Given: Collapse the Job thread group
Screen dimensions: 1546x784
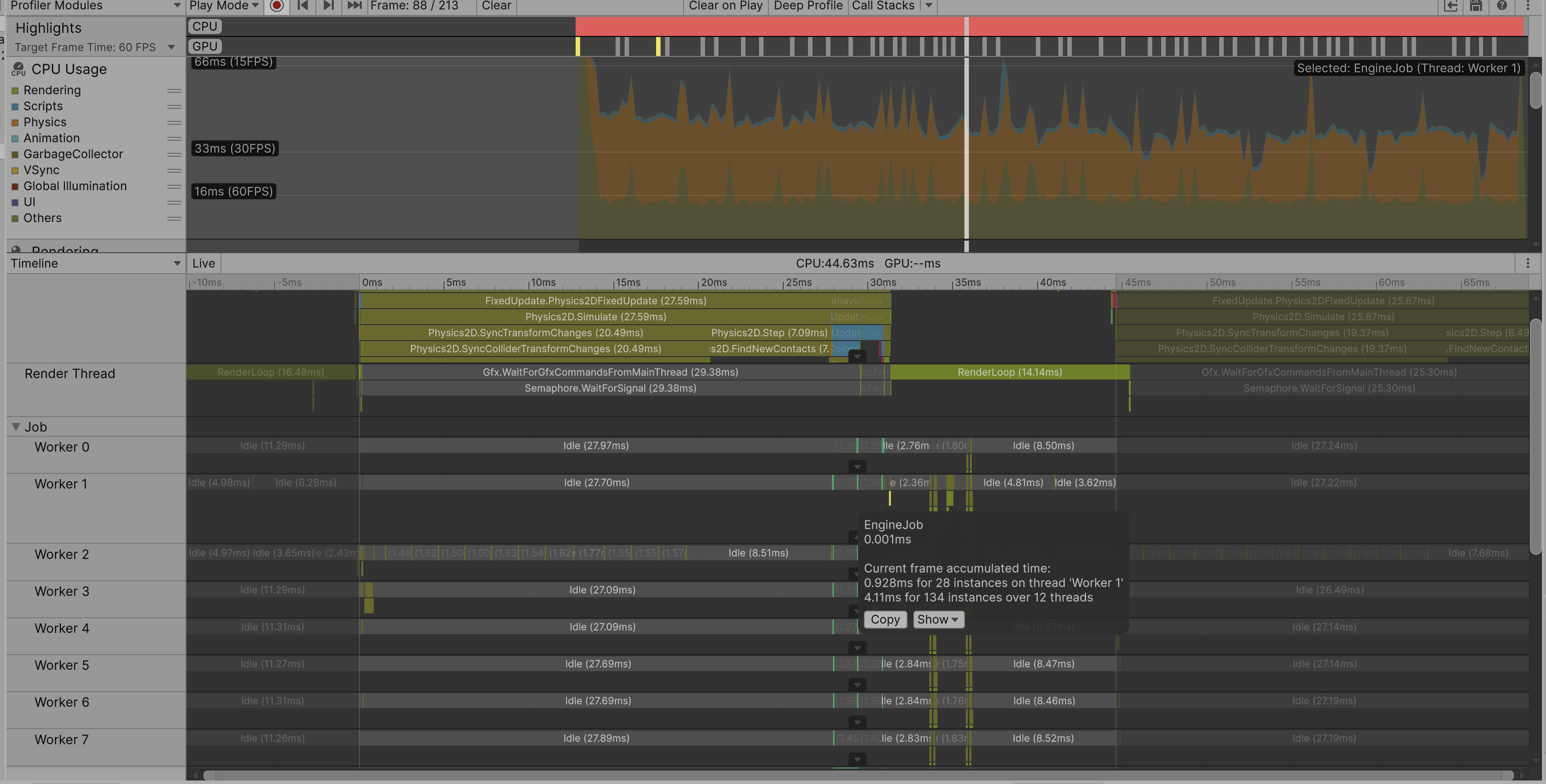Looking at the screenshot, I should (15, 427).
